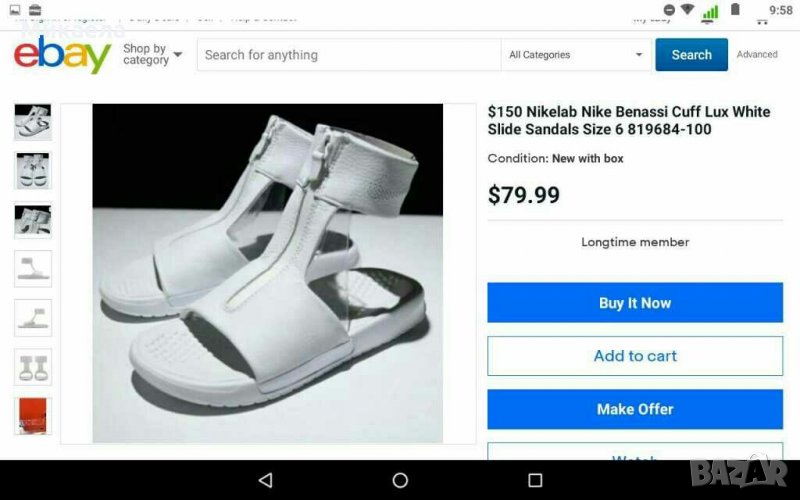Tap the battery icon in status bar

pos(735,10)
